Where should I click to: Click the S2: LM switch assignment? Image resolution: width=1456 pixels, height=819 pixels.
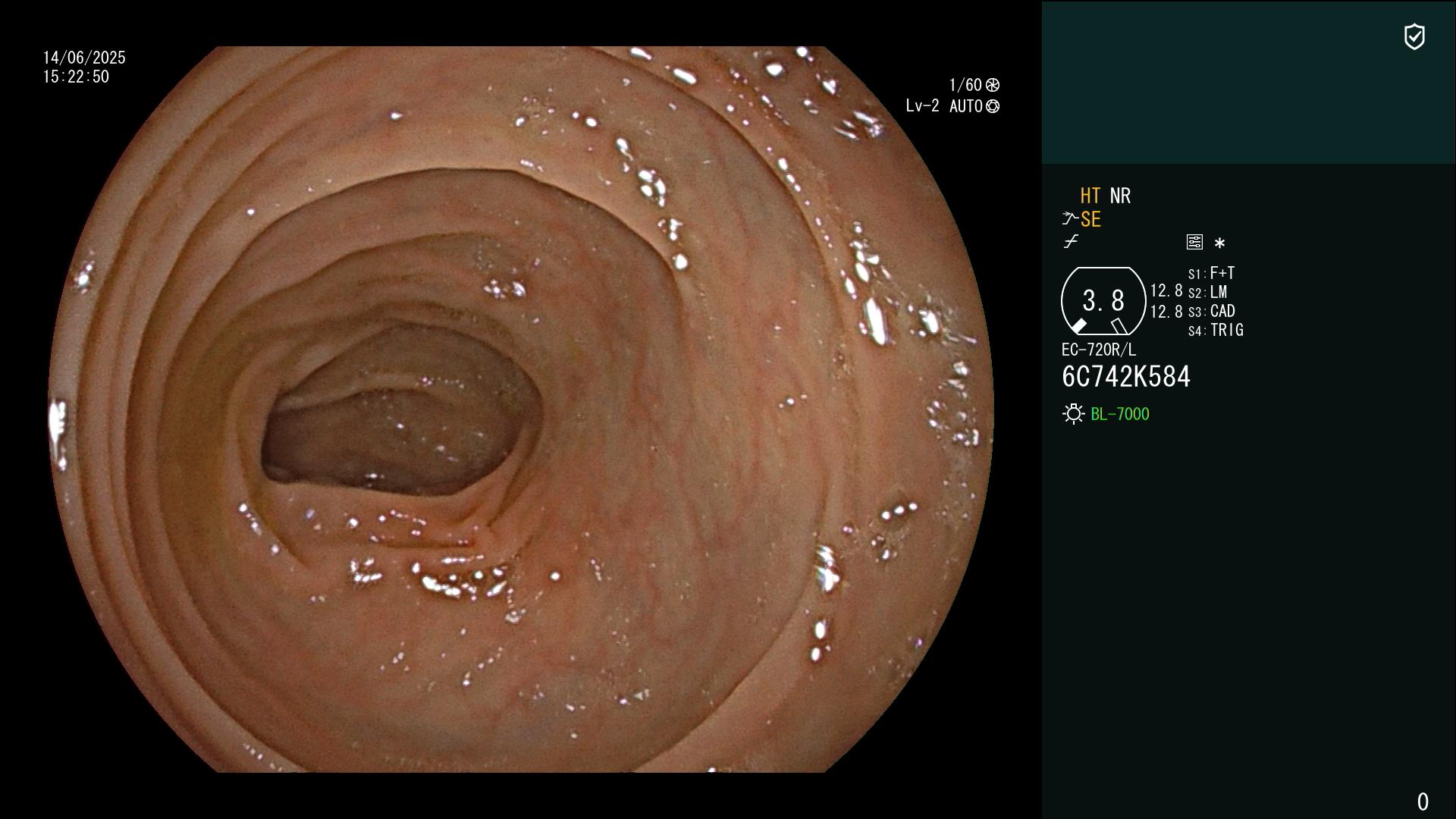pos(1207,292)
